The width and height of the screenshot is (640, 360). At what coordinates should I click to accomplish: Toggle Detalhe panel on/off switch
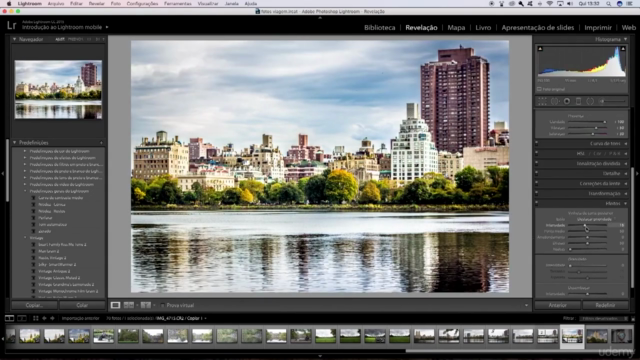click(537, 173)
